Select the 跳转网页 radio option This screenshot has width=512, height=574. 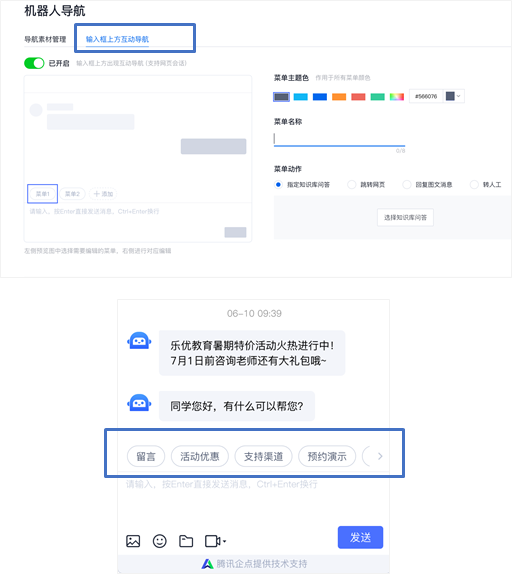pos(352,184)
